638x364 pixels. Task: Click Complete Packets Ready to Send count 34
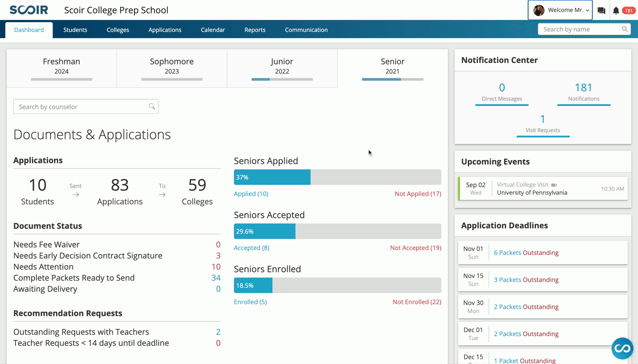216,278
